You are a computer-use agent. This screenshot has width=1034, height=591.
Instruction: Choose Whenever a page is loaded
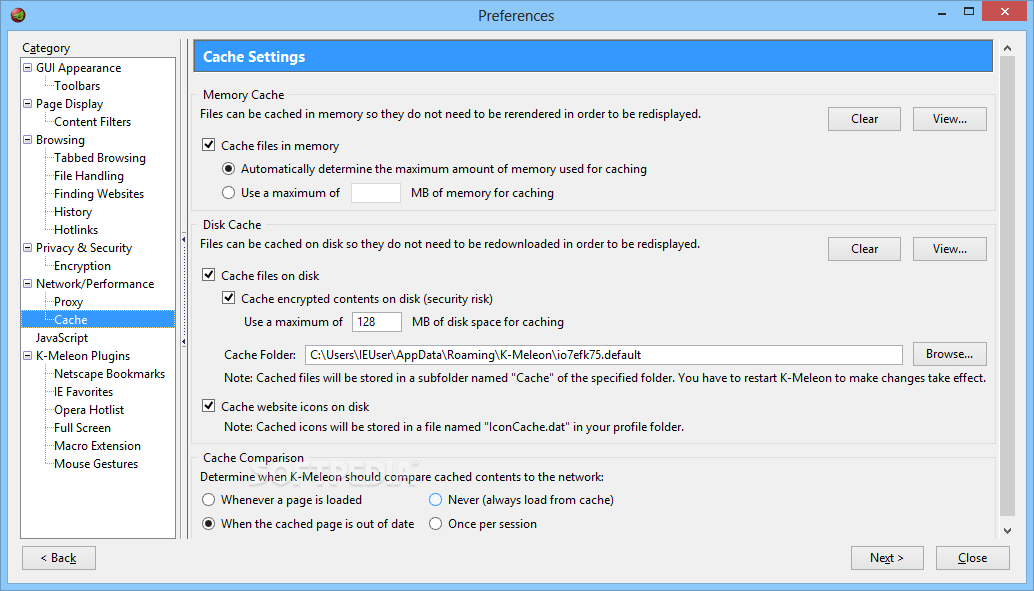point(208,499)
